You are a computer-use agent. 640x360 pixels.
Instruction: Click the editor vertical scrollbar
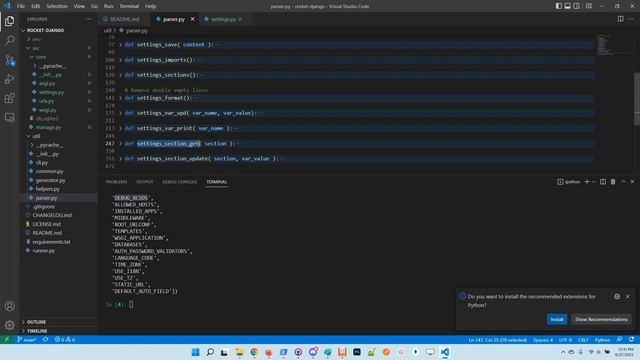pyautogui.click(x=637, y=98)
